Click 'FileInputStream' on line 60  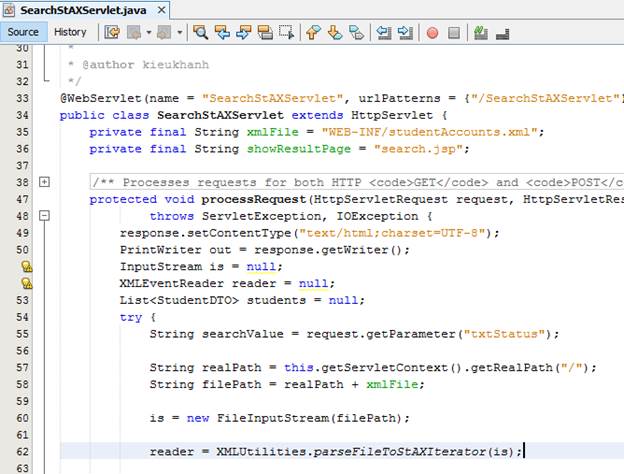(273, 418)
